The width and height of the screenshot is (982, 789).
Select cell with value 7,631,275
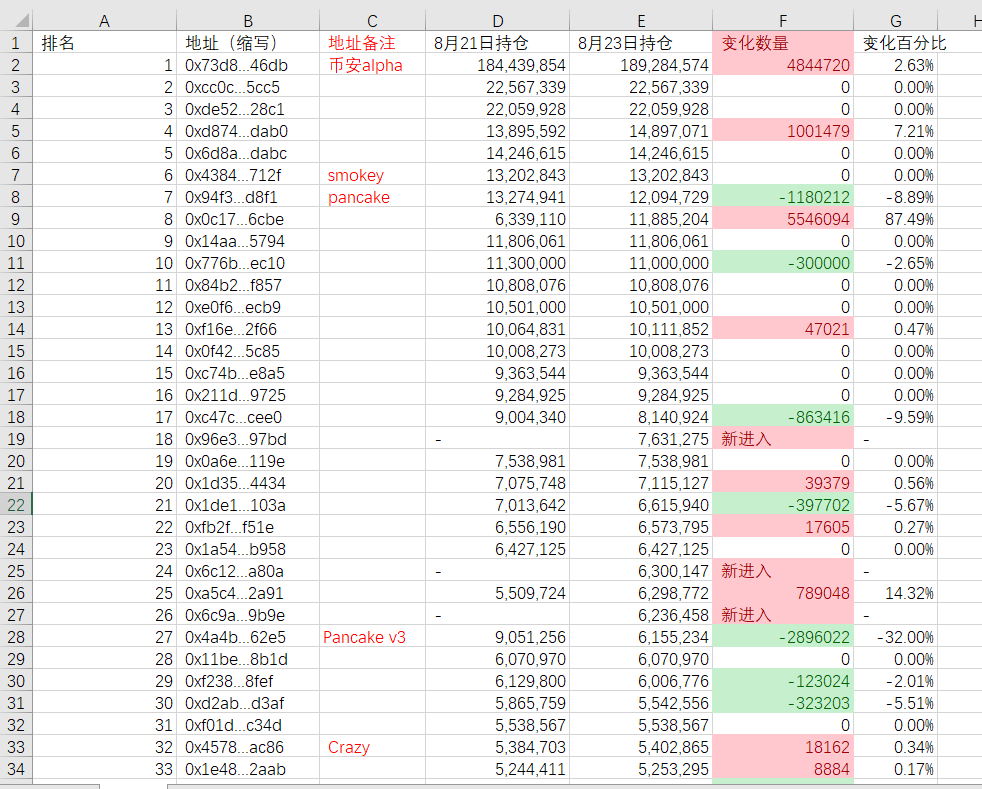tap(641, 439)
